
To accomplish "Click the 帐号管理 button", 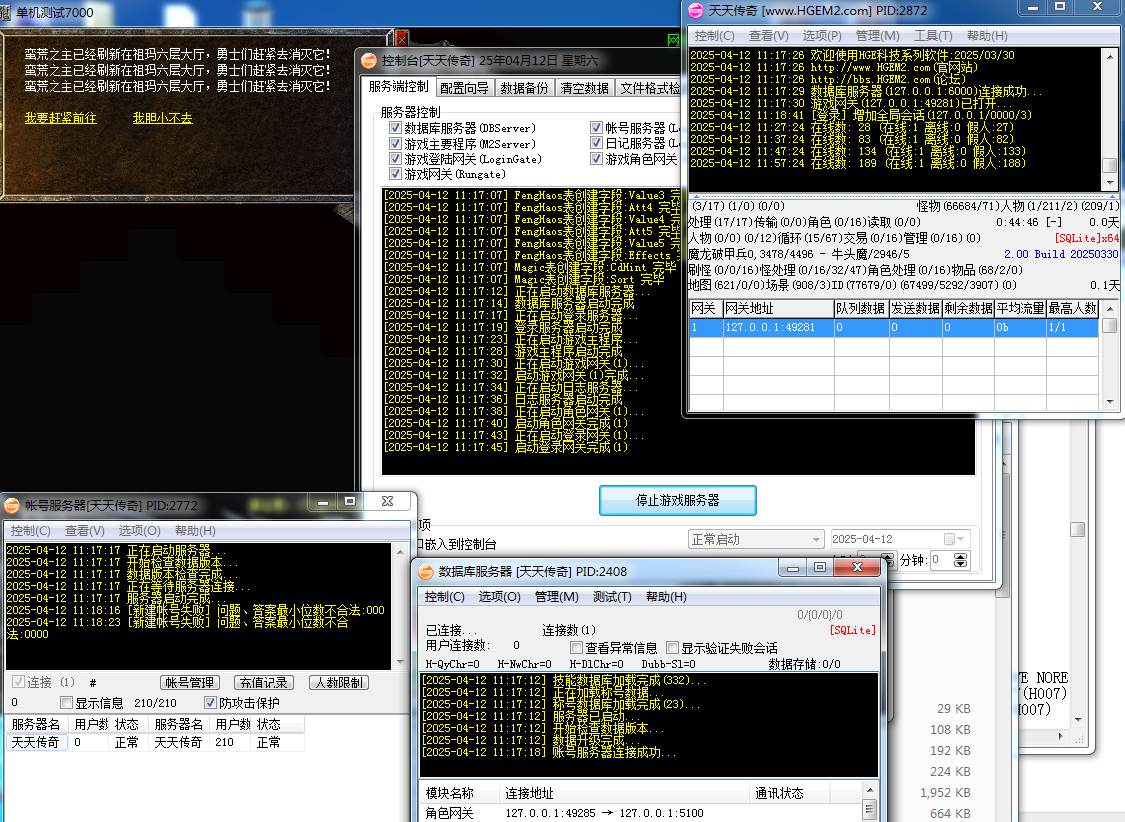I will click(190, 682).
